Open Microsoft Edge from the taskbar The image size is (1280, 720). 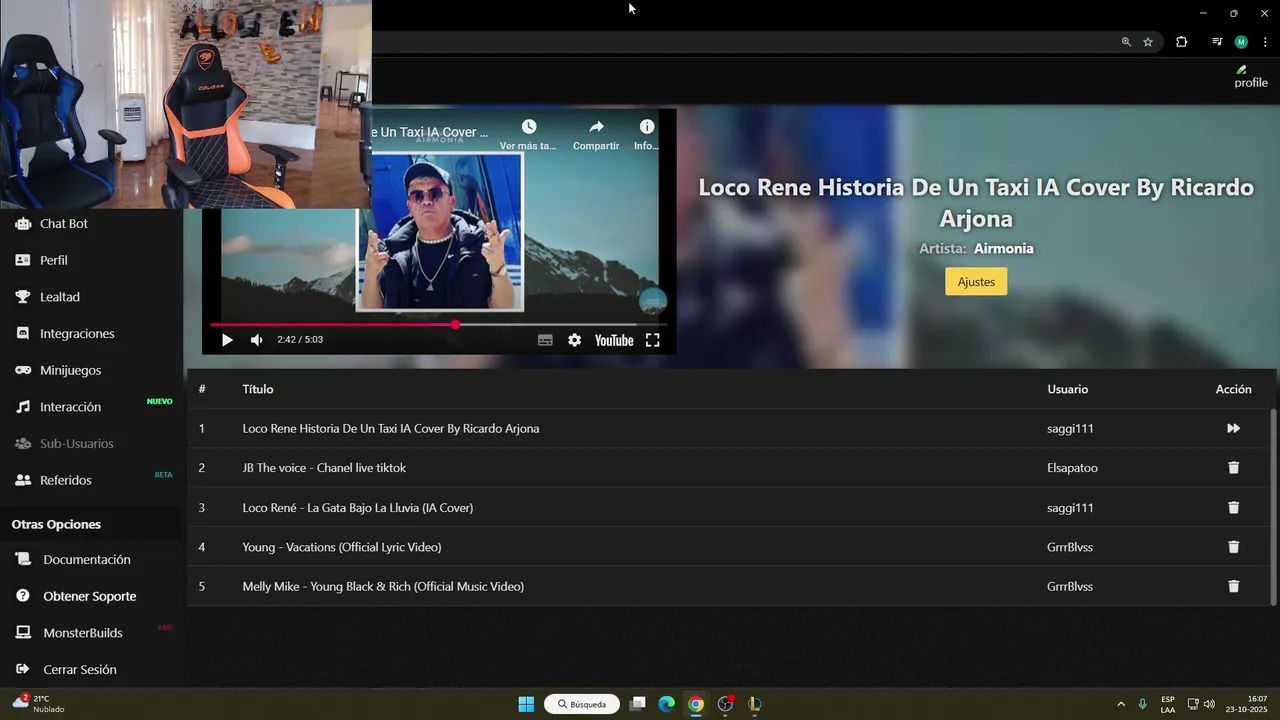666,704
